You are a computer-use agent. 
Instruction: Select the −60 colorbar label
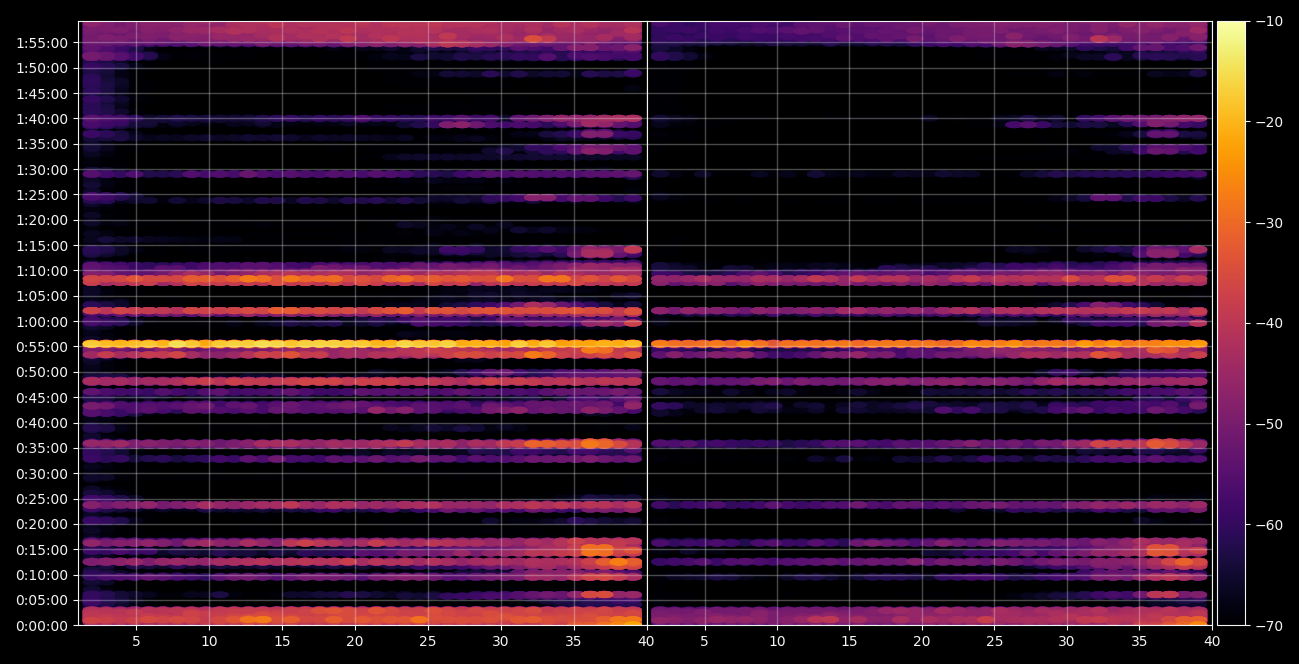pyautogui.click(x=1269, y=525)
